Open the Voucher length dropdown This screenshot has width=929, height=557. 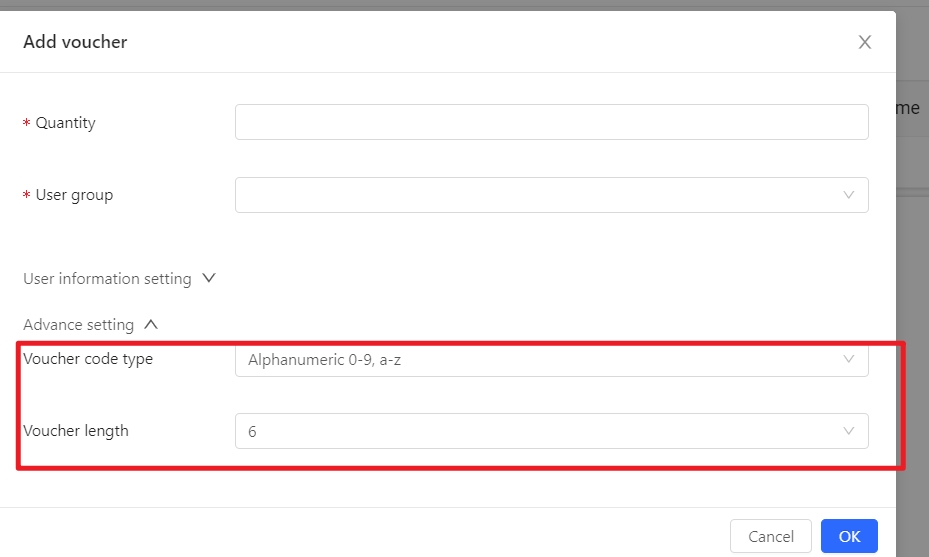(x=552, y=431)
